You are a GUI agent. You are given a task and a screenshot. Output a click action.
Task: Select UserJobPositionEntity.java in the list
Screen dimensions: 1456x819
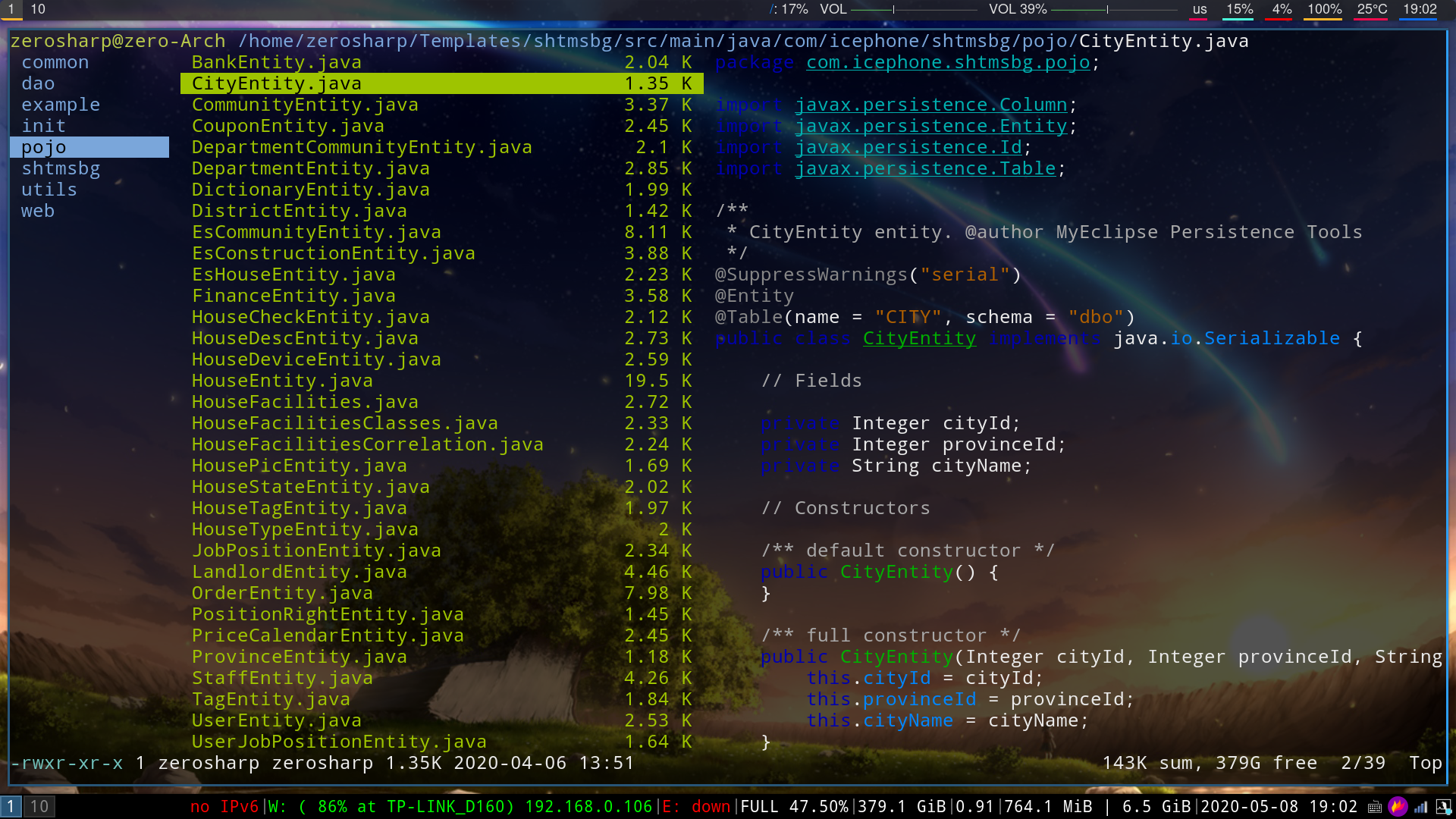click(339, 742)
